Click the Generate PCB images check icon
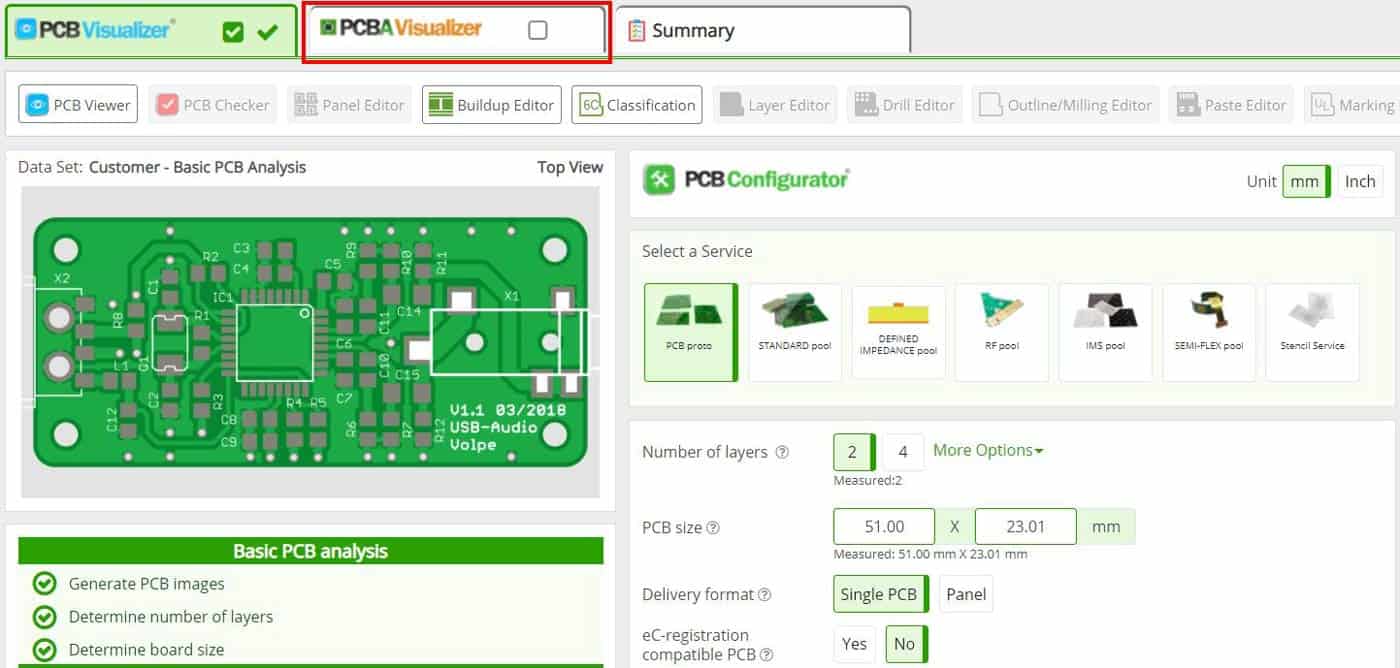The height and width of the screenshot is (668, 1400). coord(44,583)
